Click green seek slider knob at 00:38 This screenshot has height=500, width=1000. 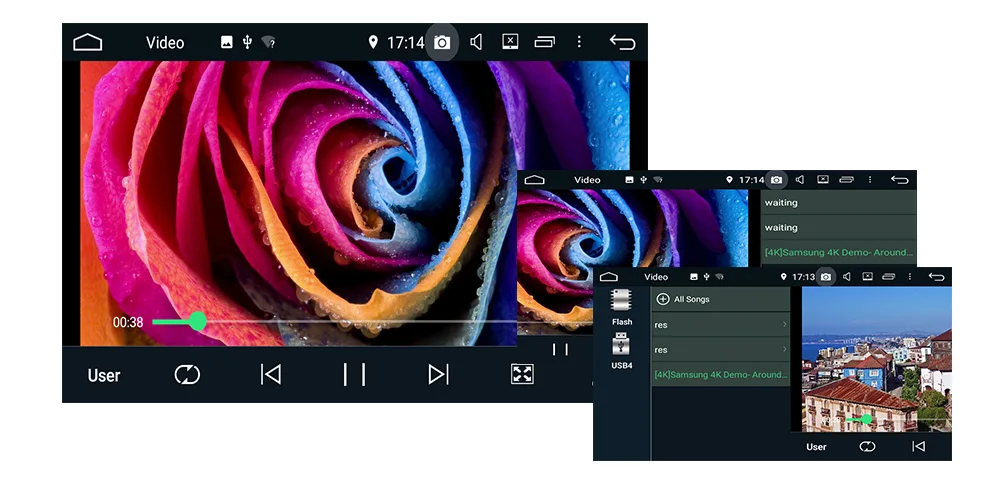click(x=198, y=321)
